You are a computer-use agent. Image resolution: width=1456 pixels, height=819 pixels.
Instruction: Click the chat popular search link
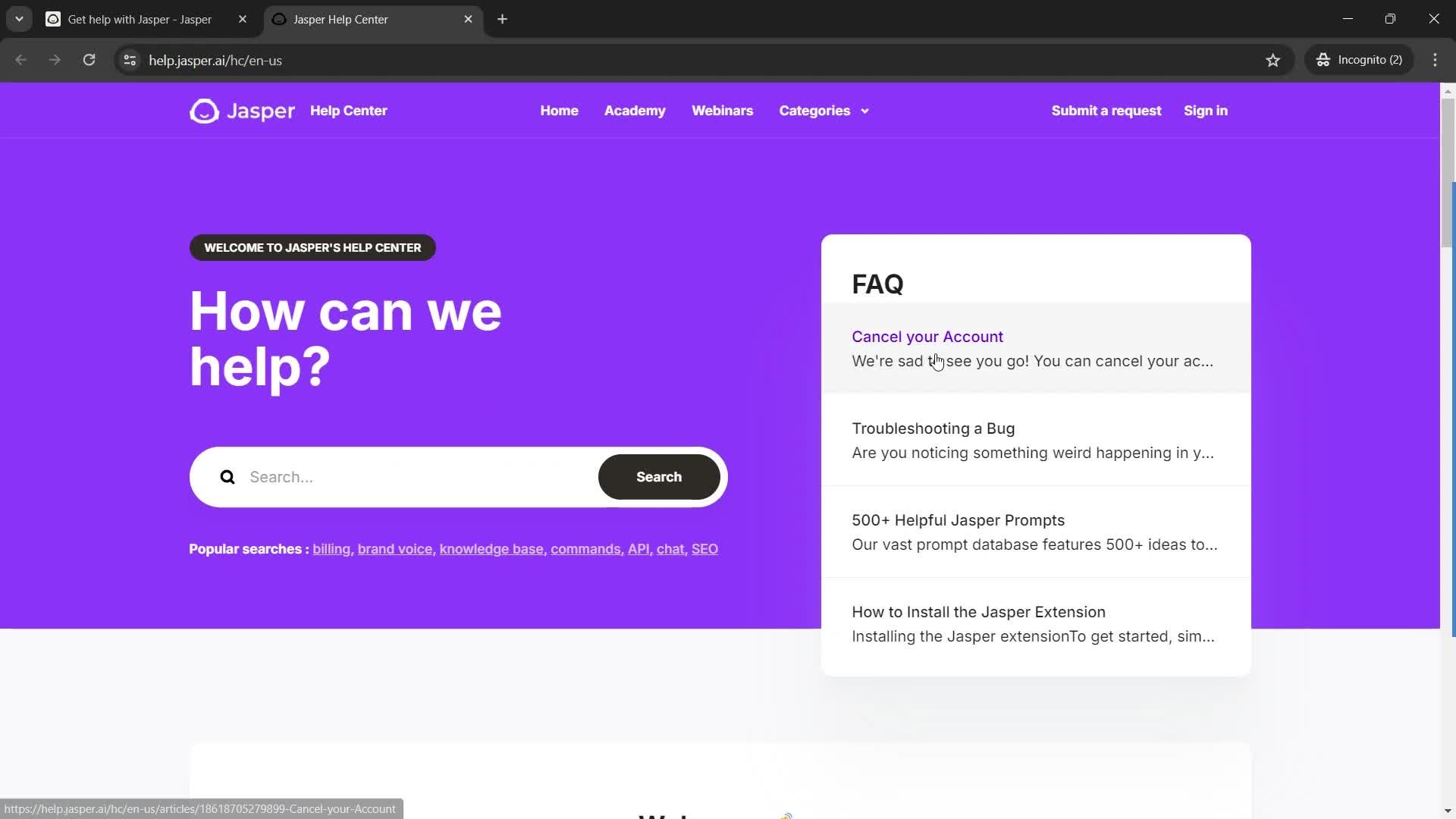point(670,549)
